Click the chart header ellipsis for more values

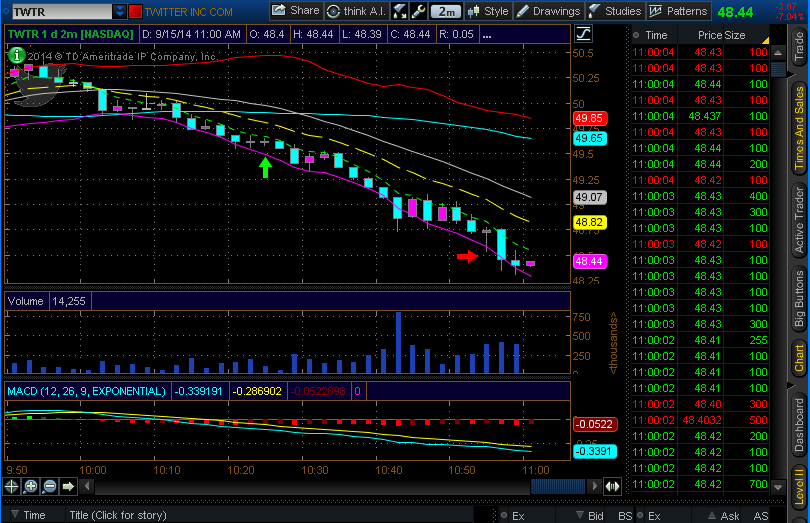[x=486, y=35]
